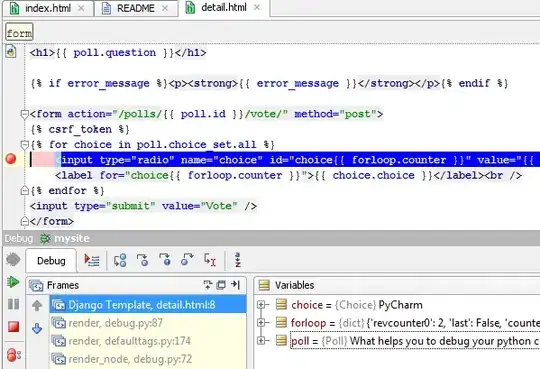Click Show Execution Point icon
The width and height of the screenshot is (540, 369).
pos(92,260)
